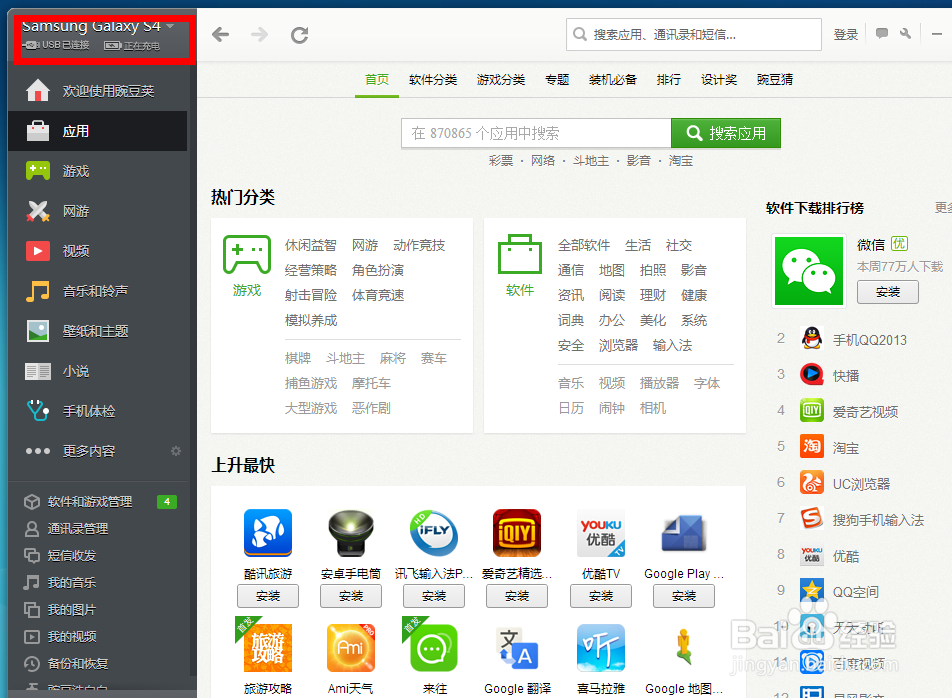Image resolution: width=952 pixels, height=698 pixels.
Task: Click the gear icon beside 更多内容
Action: pyautogui.click(x=176, y=451)
